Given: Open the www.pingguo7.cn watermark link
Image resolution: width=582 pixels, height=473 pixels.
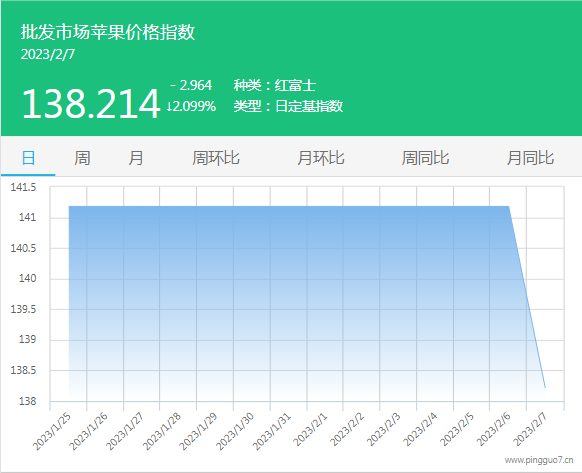Looking at the screenshot, I should [539, 460].
